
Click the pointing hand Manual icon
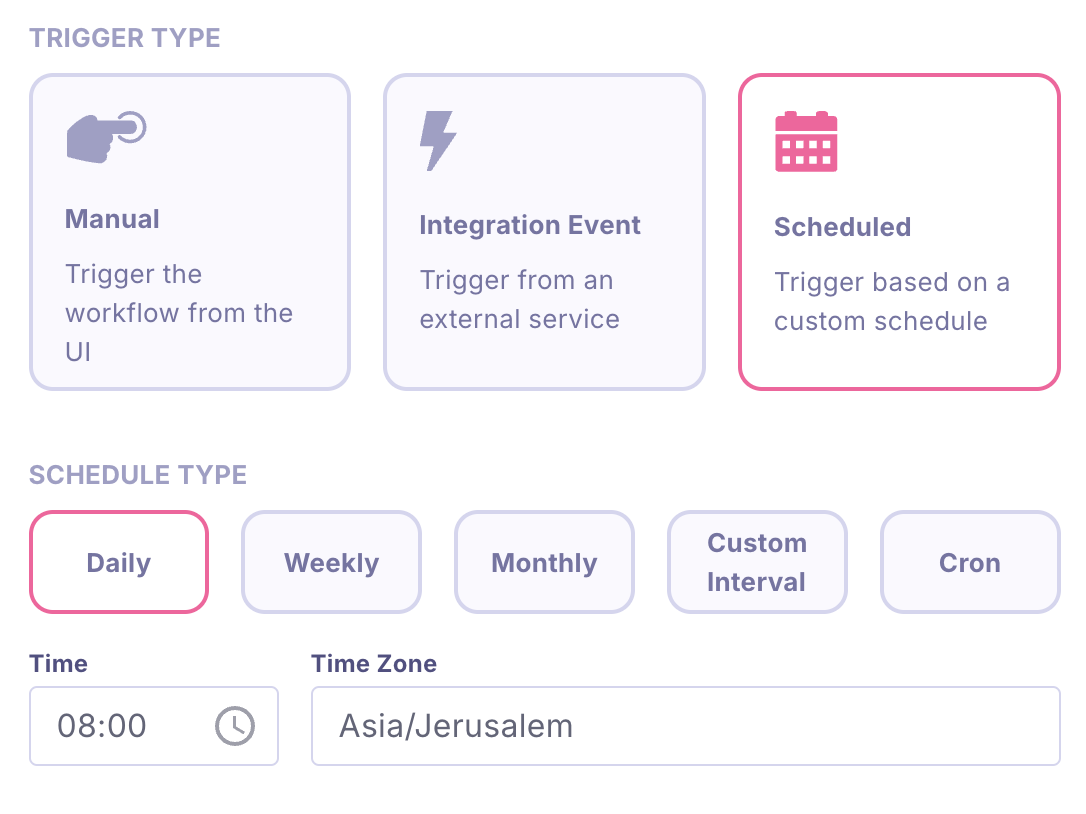click(106, 137)
